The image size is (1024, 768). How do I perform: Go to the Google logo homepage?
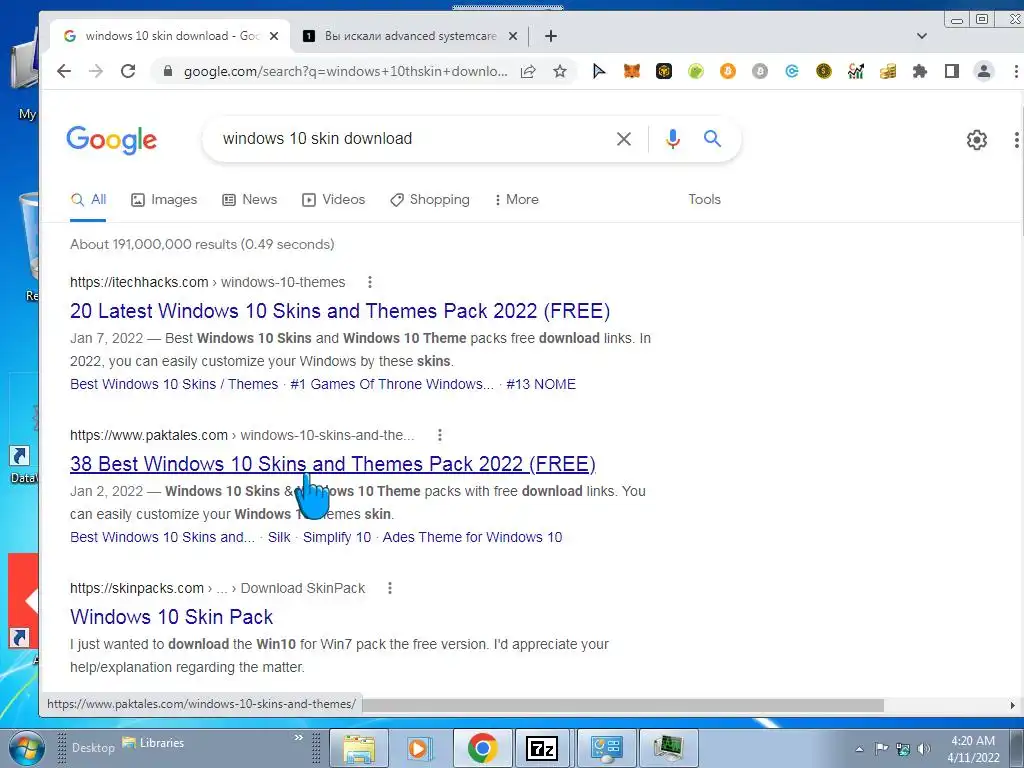click(112, 139)
